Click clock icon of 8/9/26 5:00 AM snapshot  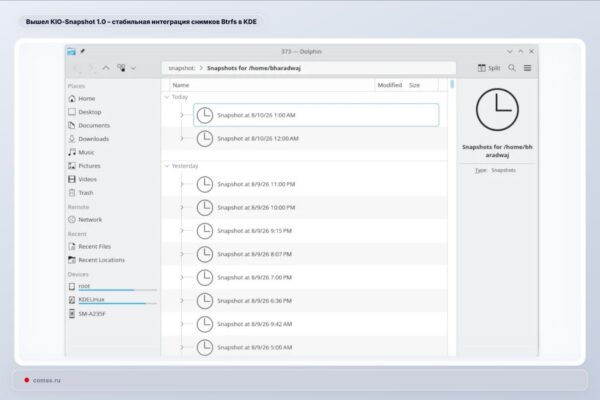pyautogui.click(x=205, y=348)
